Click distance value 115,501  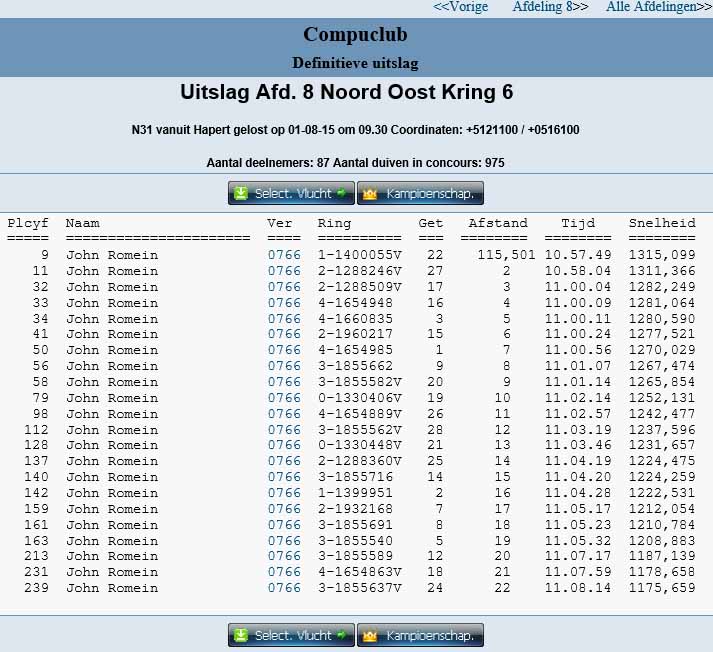tap(506, 255)
